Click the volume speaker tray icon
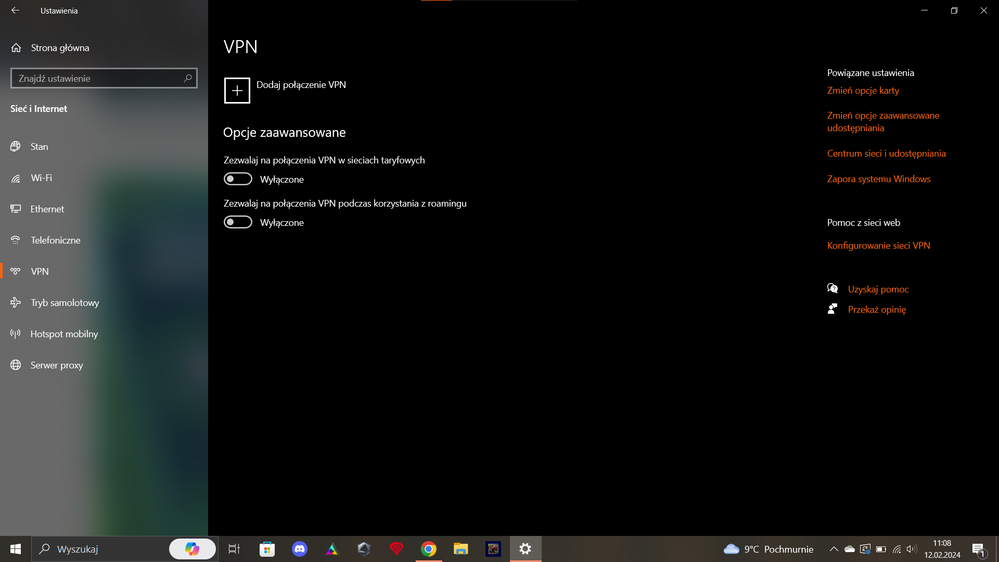The image size is (999, 562). (912, 549)
